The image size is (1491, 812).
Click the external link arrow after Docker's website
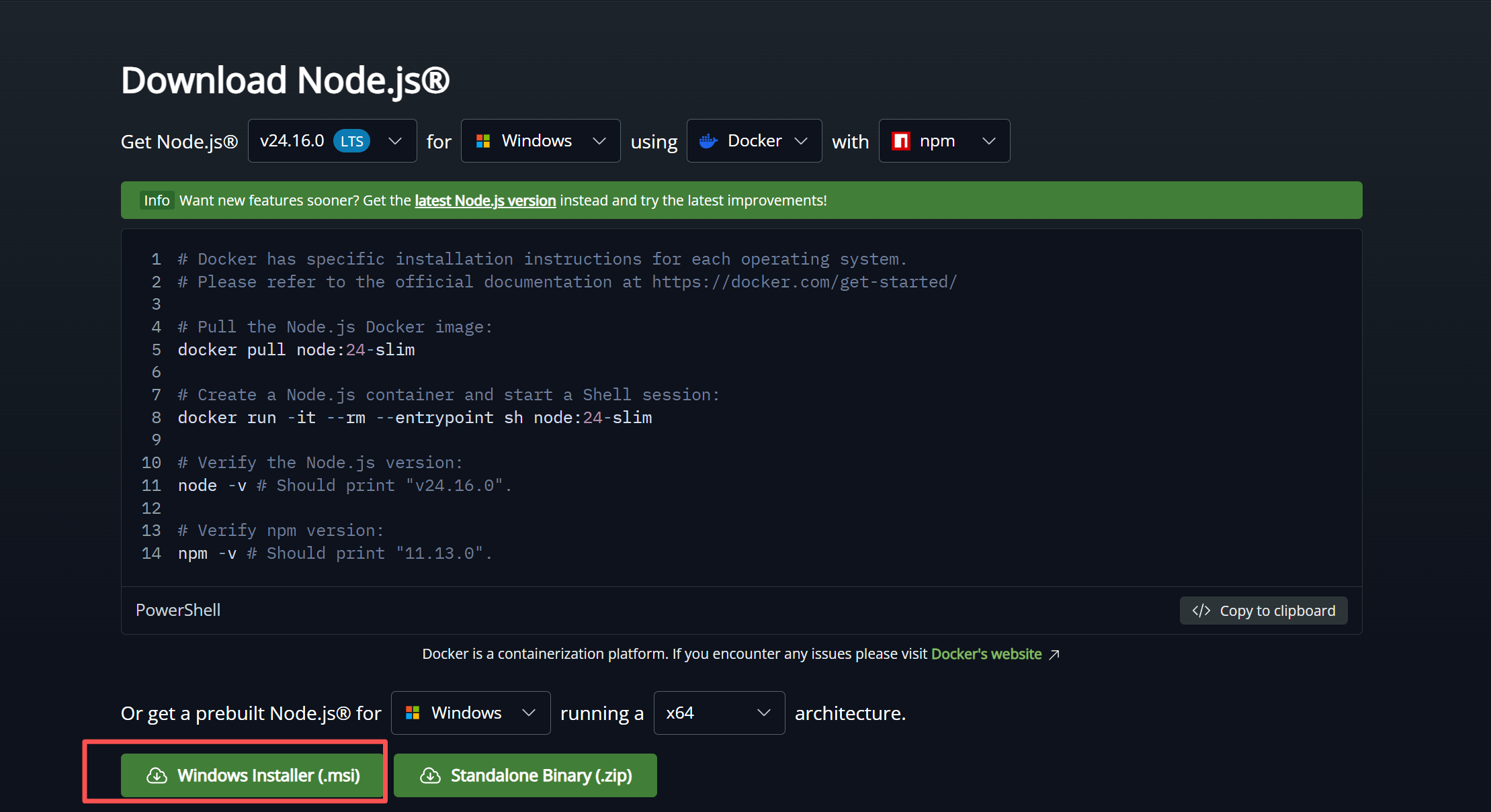[x=1054, y=654]
